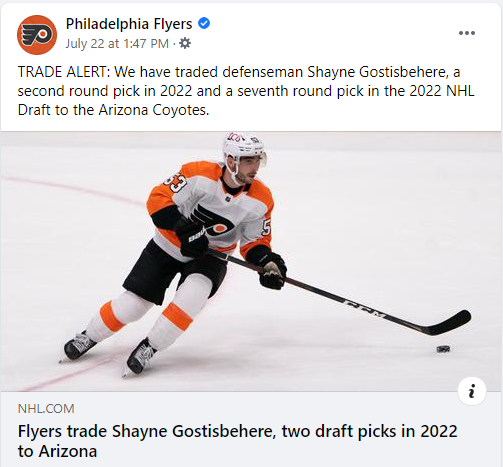Click the TRADE ALERT post text
Image resolution: width=503 pixels, height=467 pixels.
coord(246,91)
